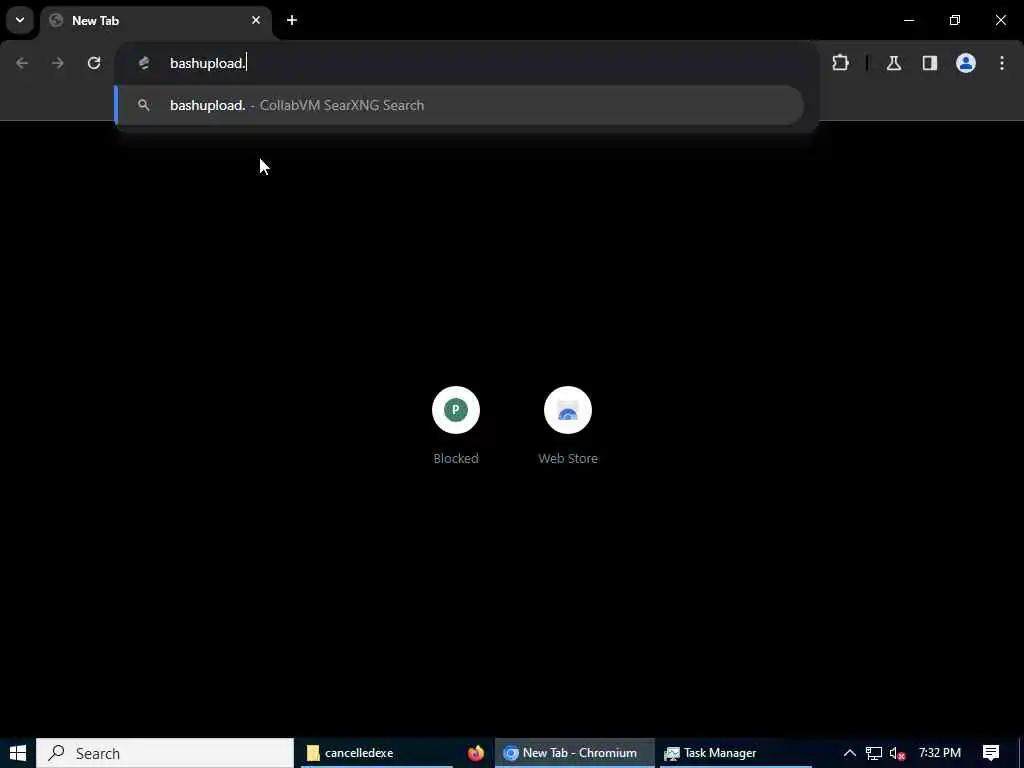This screenshot has height=768, width=1024.
Task: Open the tab search dropdown arrow
Action: 20,20
